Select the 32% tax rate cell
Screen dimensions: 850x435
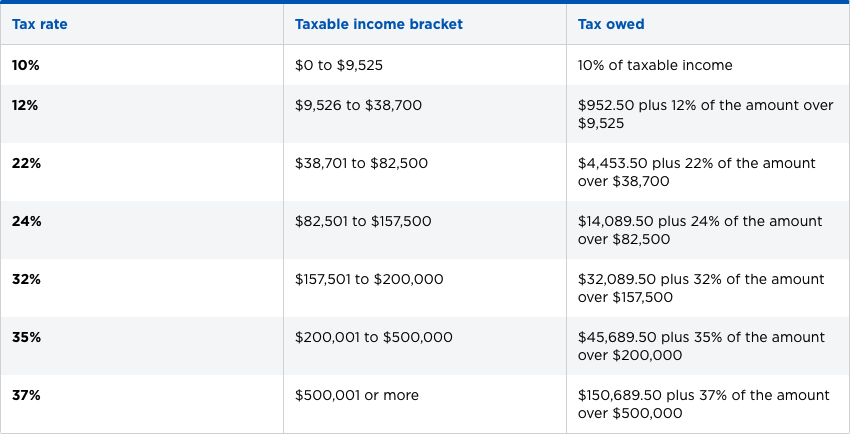tap(26, 279)
